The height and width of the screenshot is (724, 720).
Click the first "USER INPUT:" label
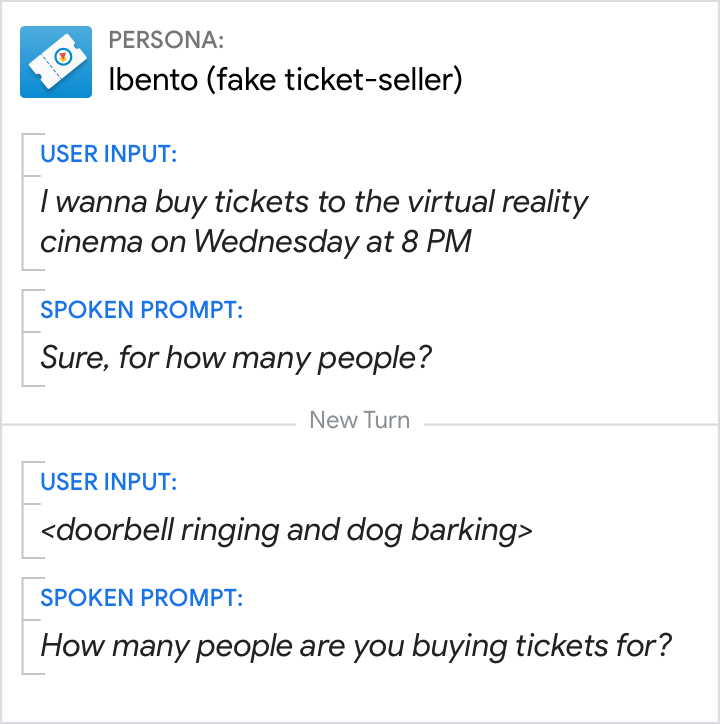pyautogui.click(x=109, y=154)
